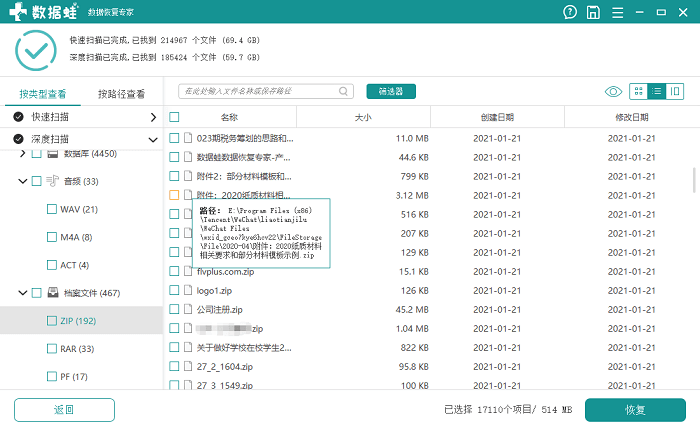Viewport: 700px width, 437px height.
Task: Tick the ZIP (192) checkbox
Action: tap(52, 320)
